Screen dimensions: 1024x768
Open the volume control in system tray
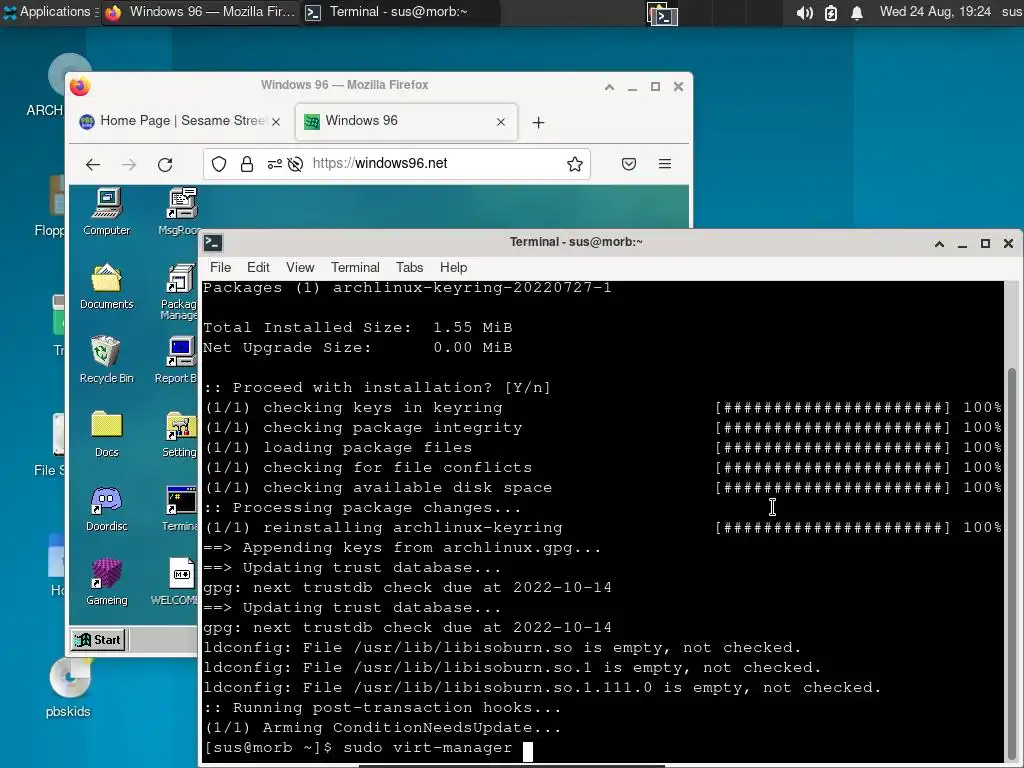(x=805, y=12)
